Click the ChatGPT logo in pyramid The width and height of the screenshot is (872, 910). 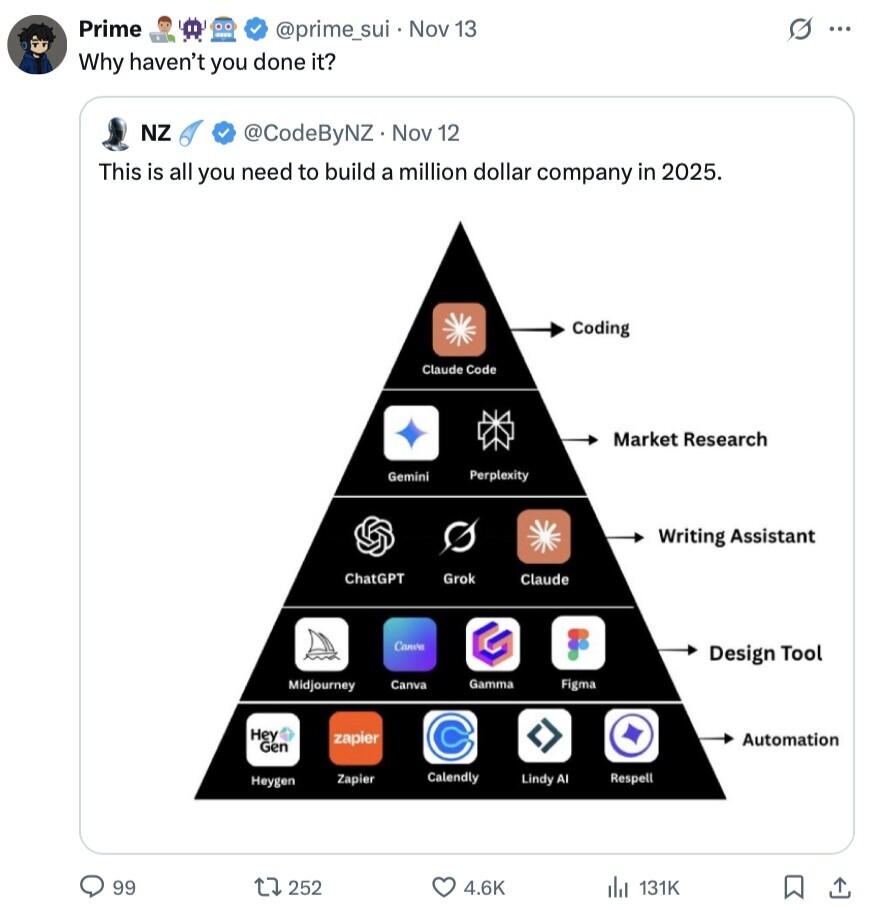click(x=374, y=538)
